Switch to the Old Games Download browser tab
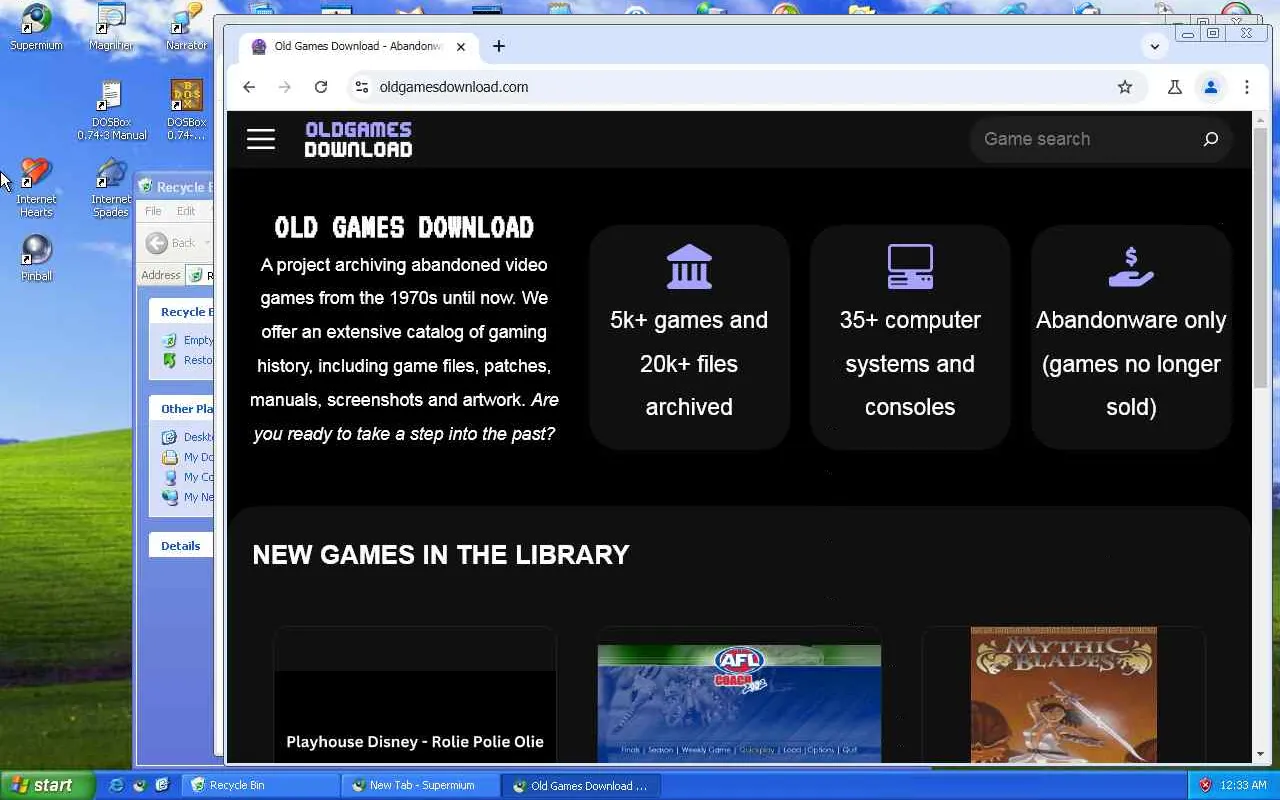Screen dimensions: 1280x800 358,46
